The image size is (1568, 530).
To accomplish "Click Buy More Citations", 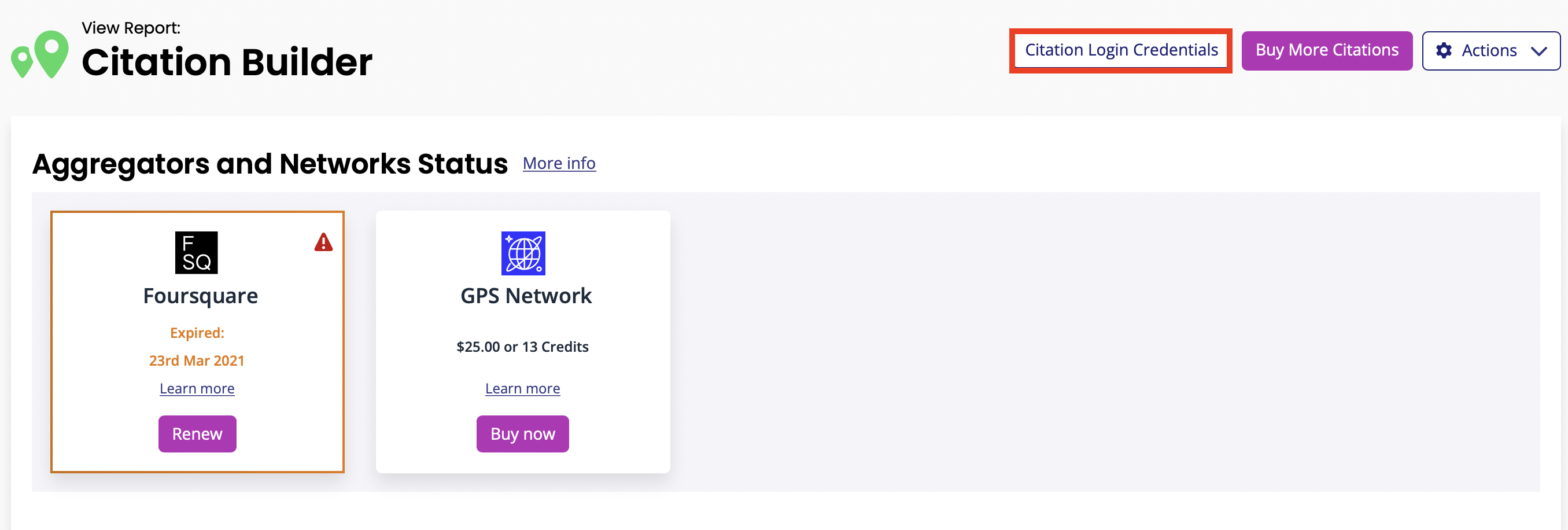I will click(1327, 50).
